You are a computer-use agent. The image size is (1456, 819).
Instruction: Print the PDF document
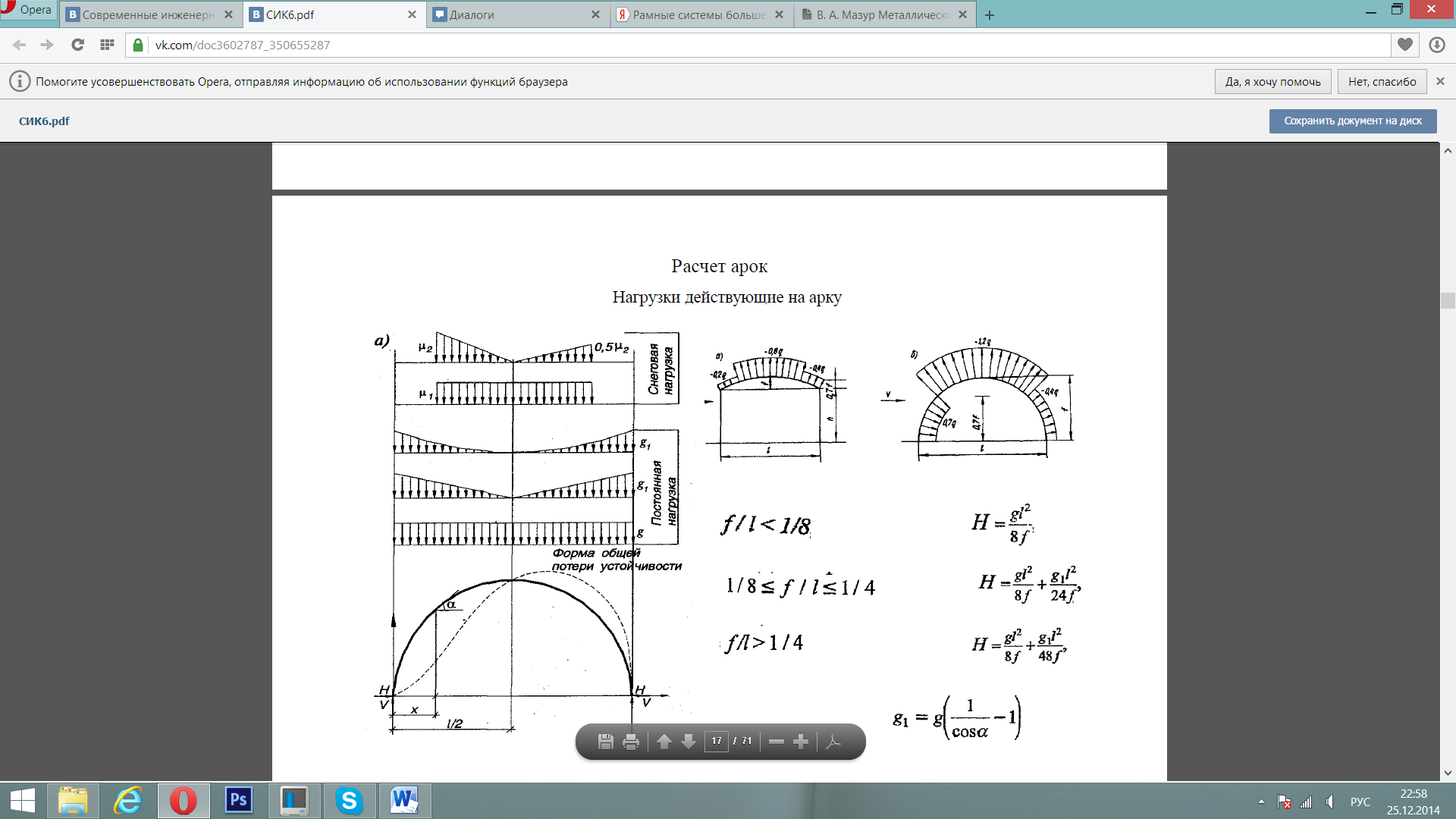click(631, 741)
